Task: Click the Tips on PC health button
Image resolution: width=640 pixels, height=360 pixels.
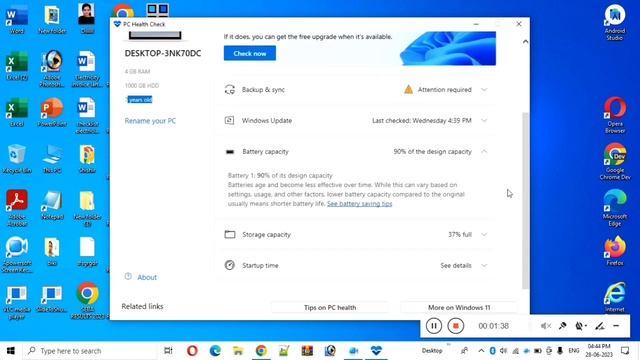Action: click(x=330, y=307)
